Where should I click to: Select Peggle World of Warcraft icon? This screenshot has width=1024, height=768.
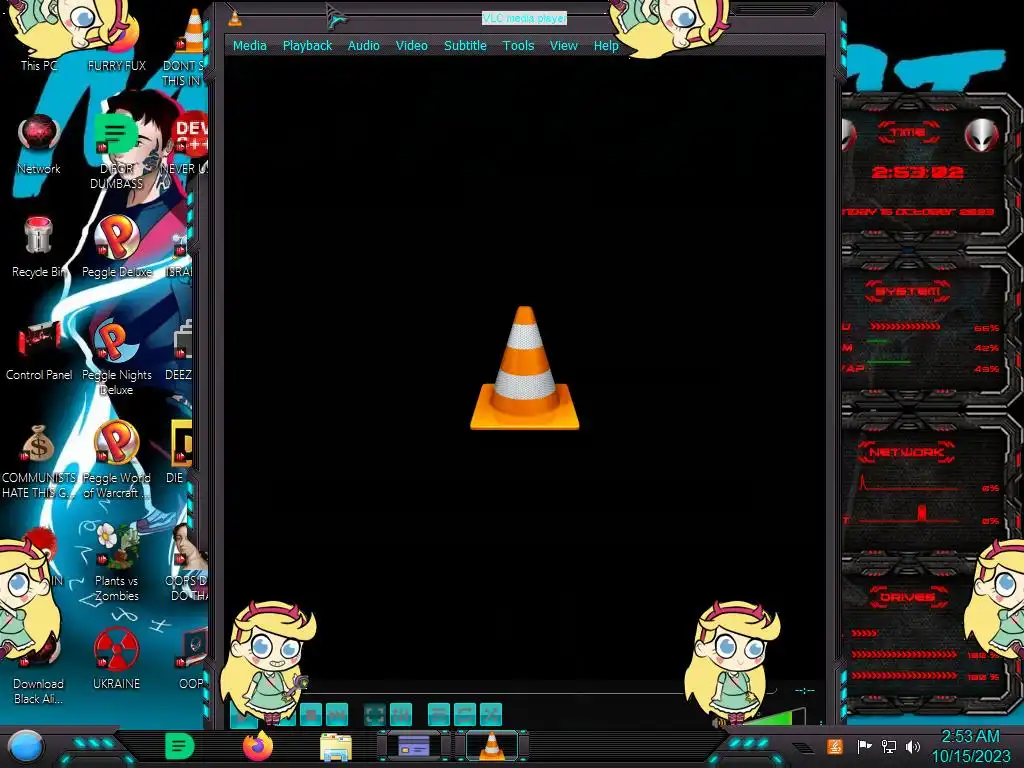pos(116,461)
